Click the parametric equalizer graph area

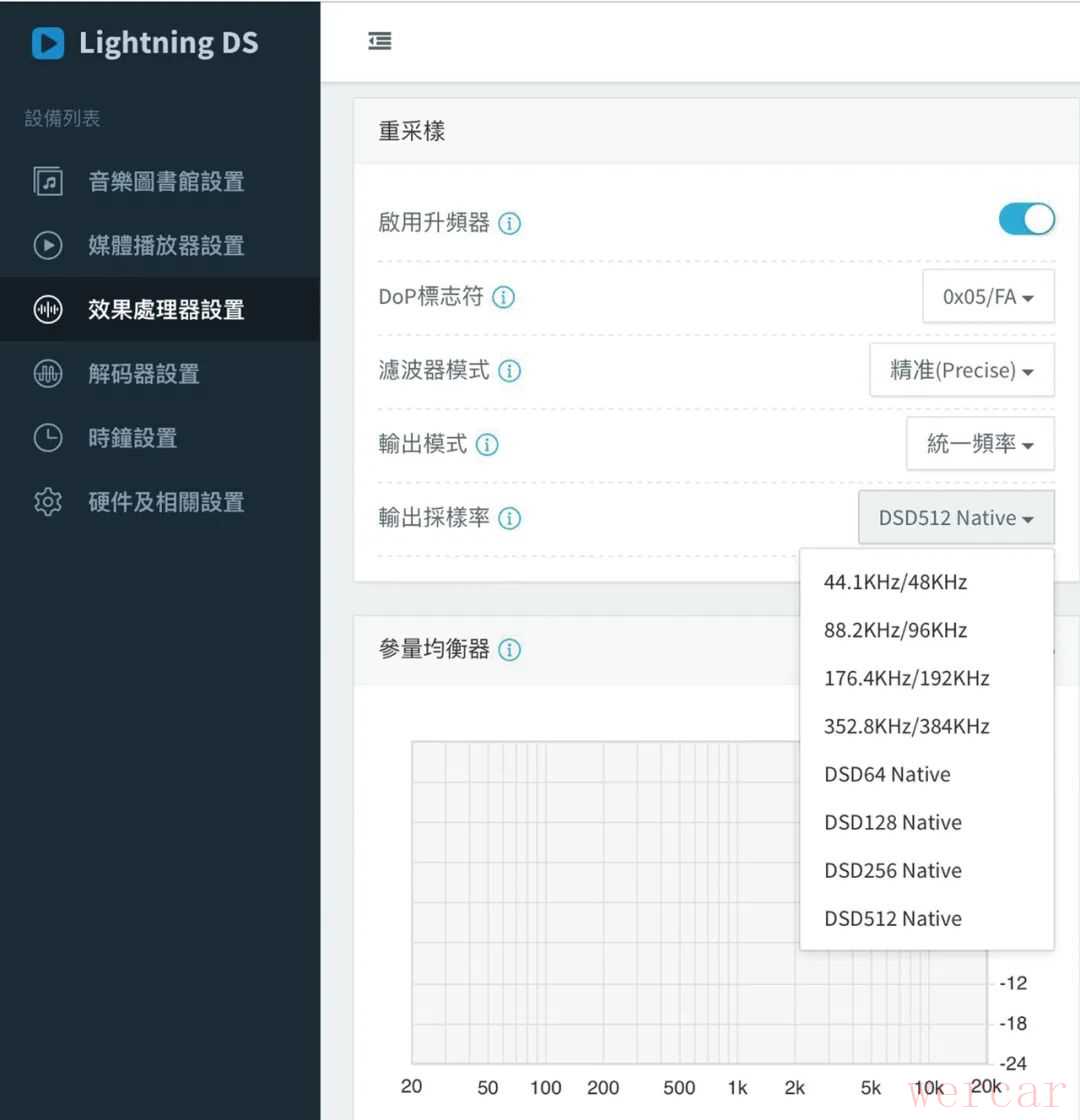[x=600, y=900]
